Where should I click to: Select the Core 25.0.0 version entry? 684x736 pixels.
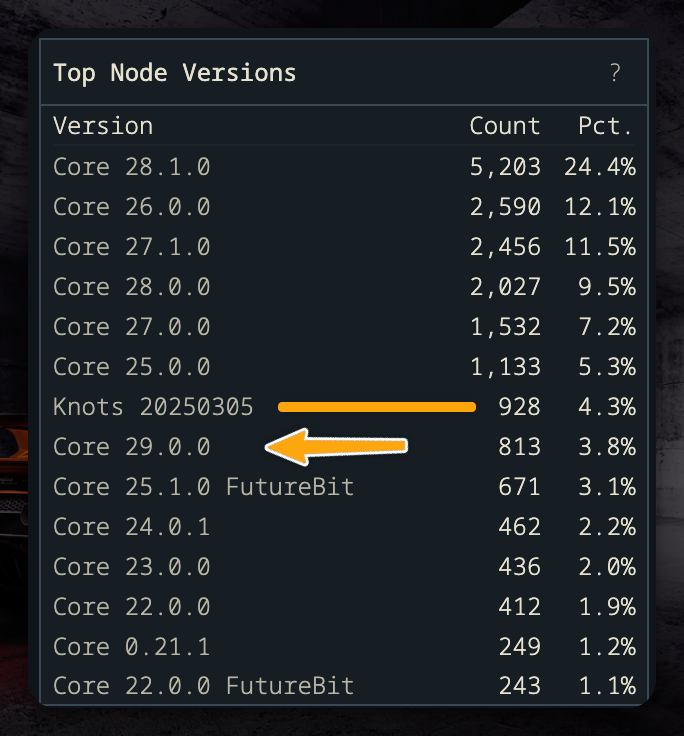(x=131, y=367)
